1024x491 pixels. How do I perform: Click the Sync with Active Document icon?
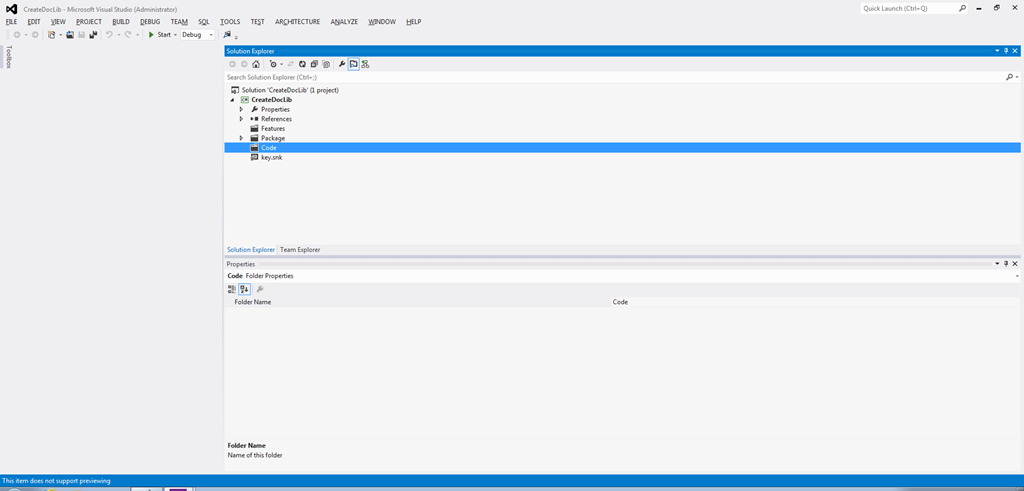[291, 64]
